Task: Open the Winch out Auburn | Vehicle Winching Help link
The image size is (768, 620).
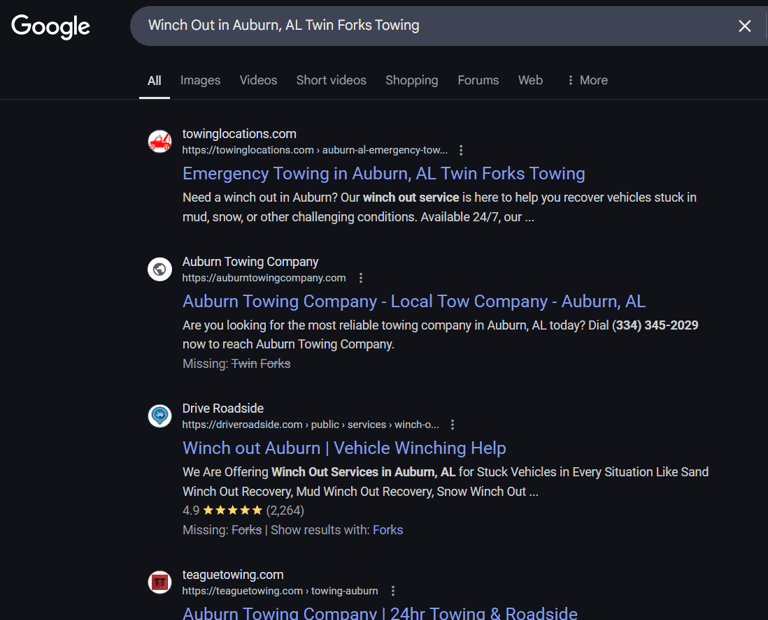Action: pos(344,448)
